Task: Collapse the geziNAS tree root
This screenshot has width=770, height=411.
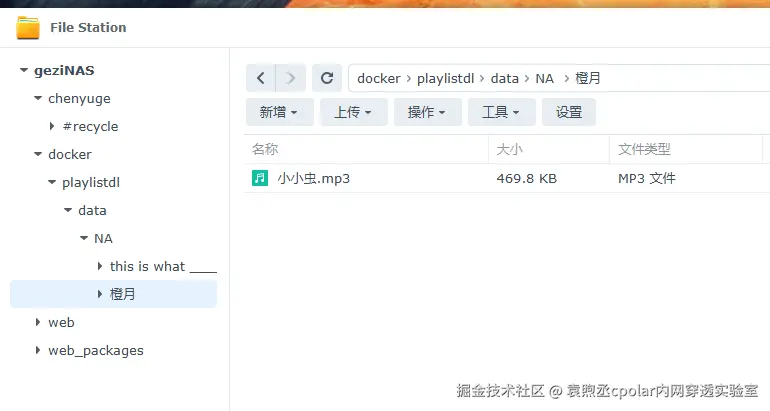Action: pos(24,70)
